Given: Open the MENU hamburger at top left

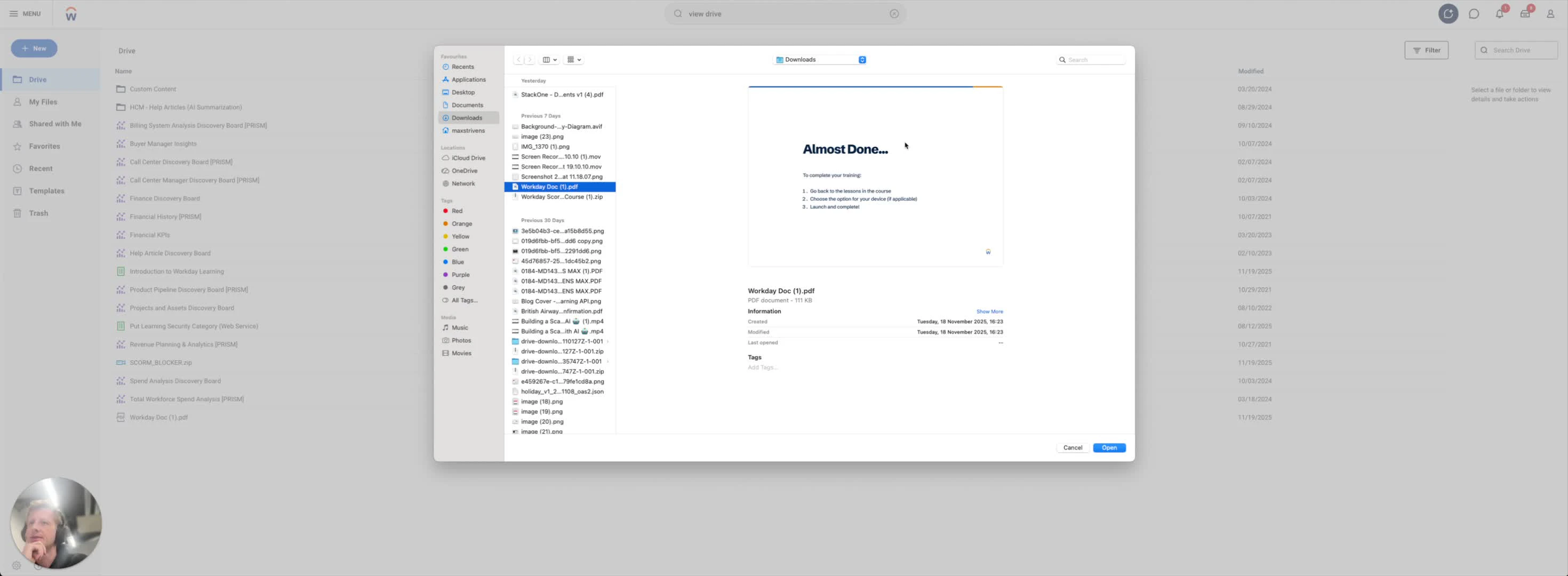Looking at the screenshot, I should 14,13.
